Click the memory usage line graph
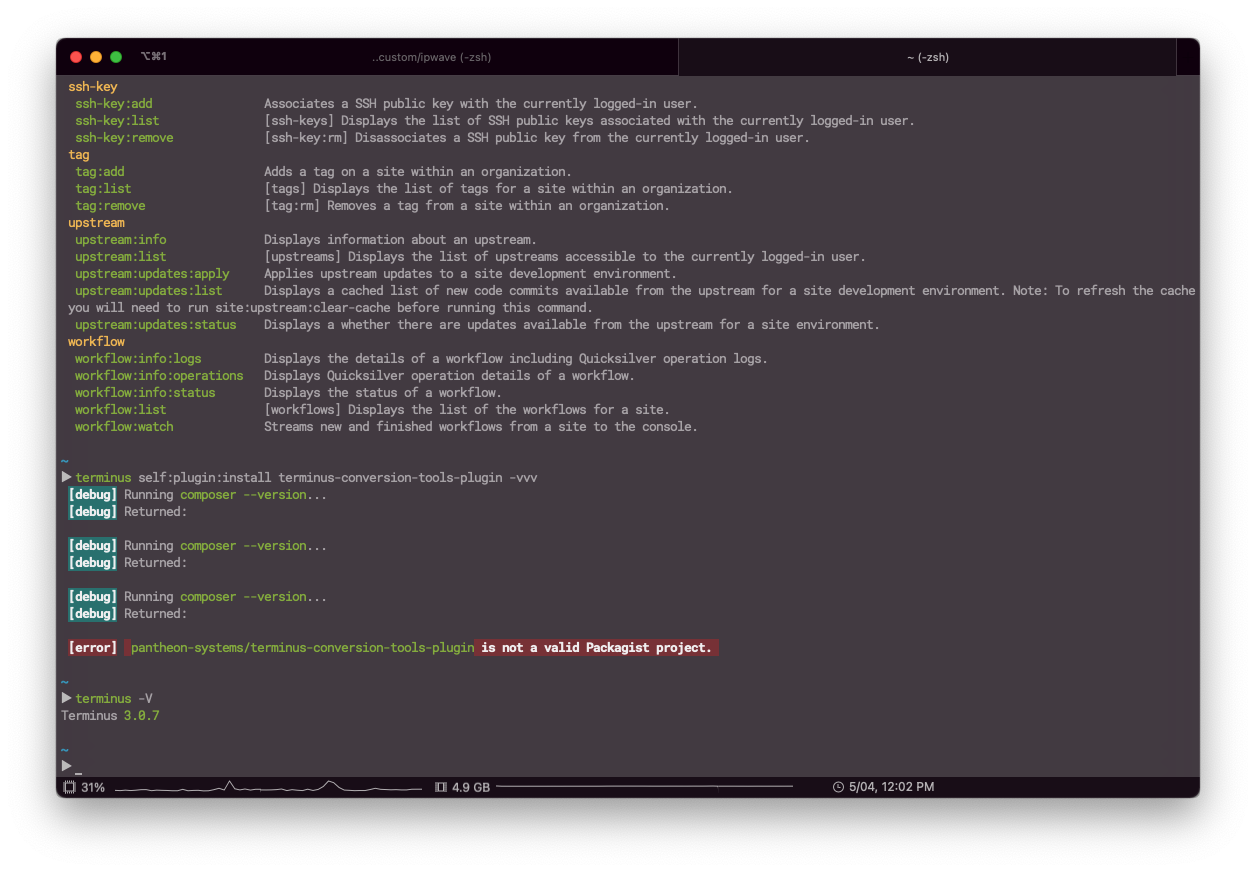The width and height of the screenshot is (1256, 872). 645,787
